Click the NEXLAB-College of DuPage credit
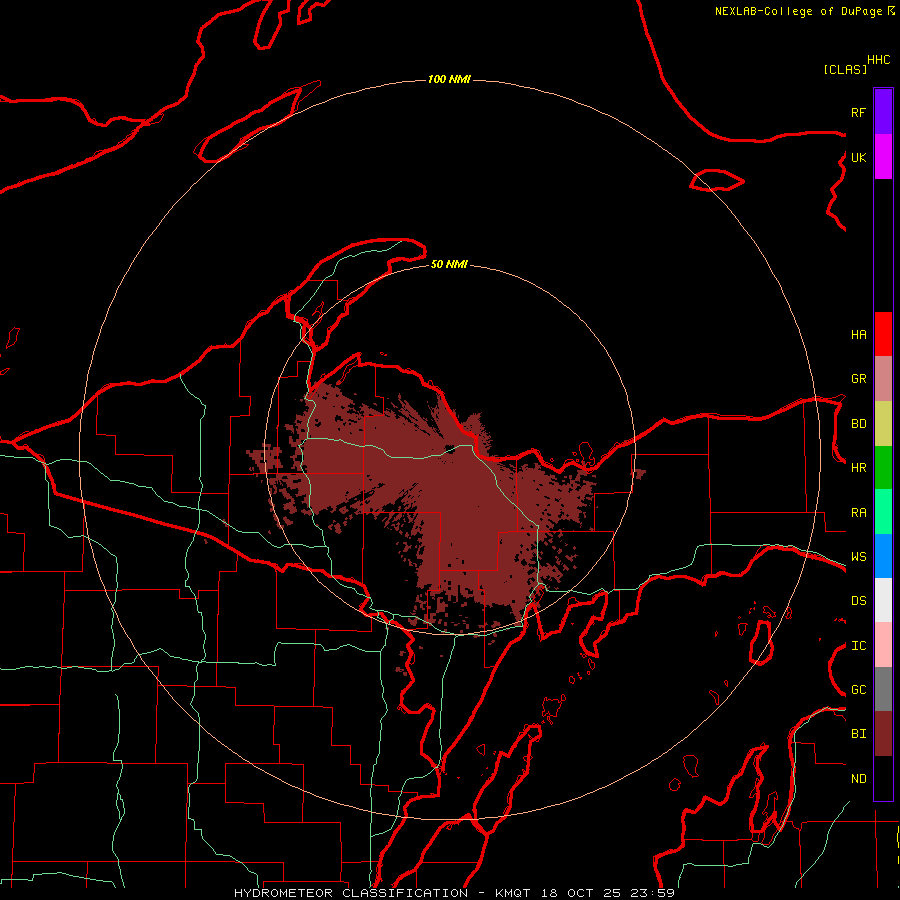 798,11
